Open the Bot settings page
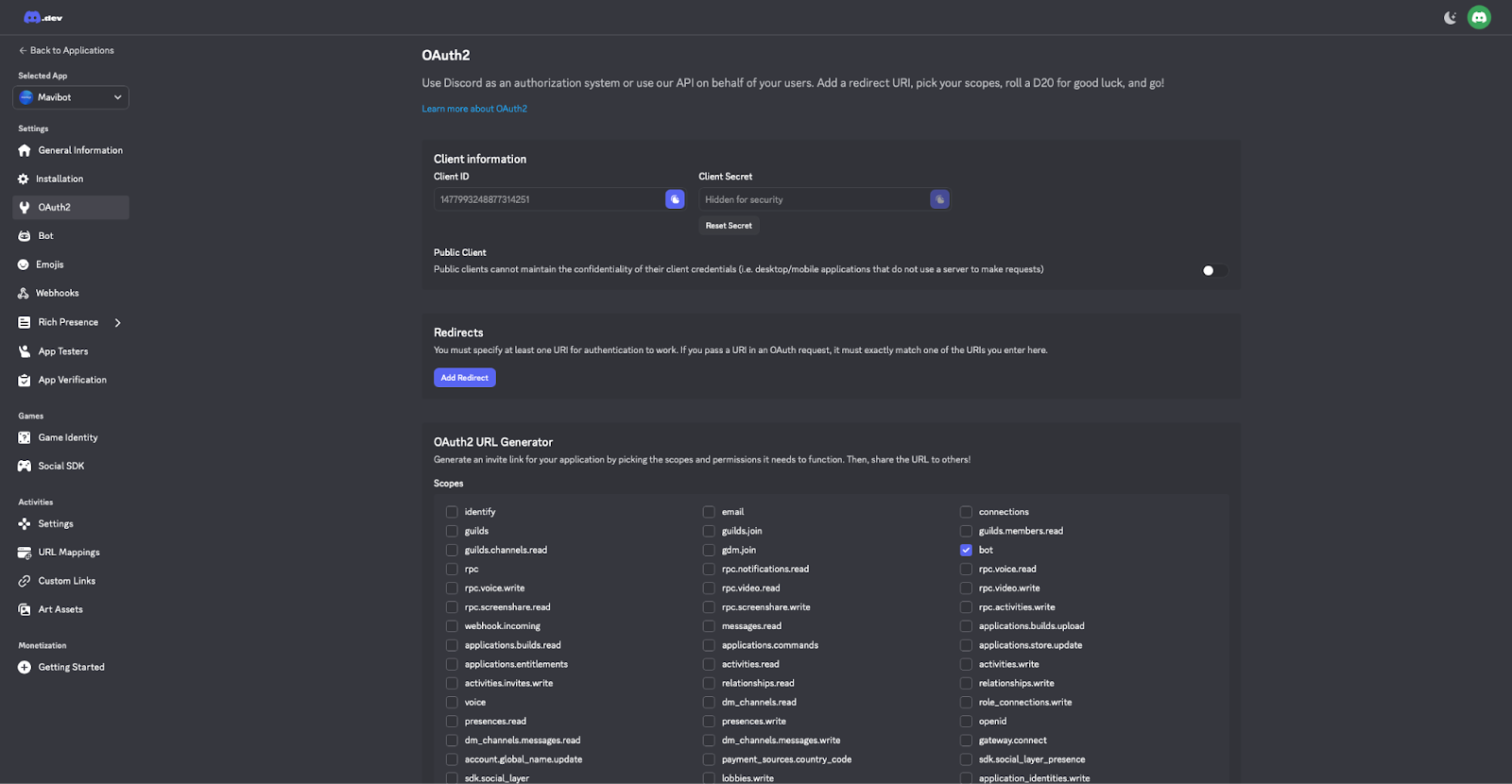 45,236
